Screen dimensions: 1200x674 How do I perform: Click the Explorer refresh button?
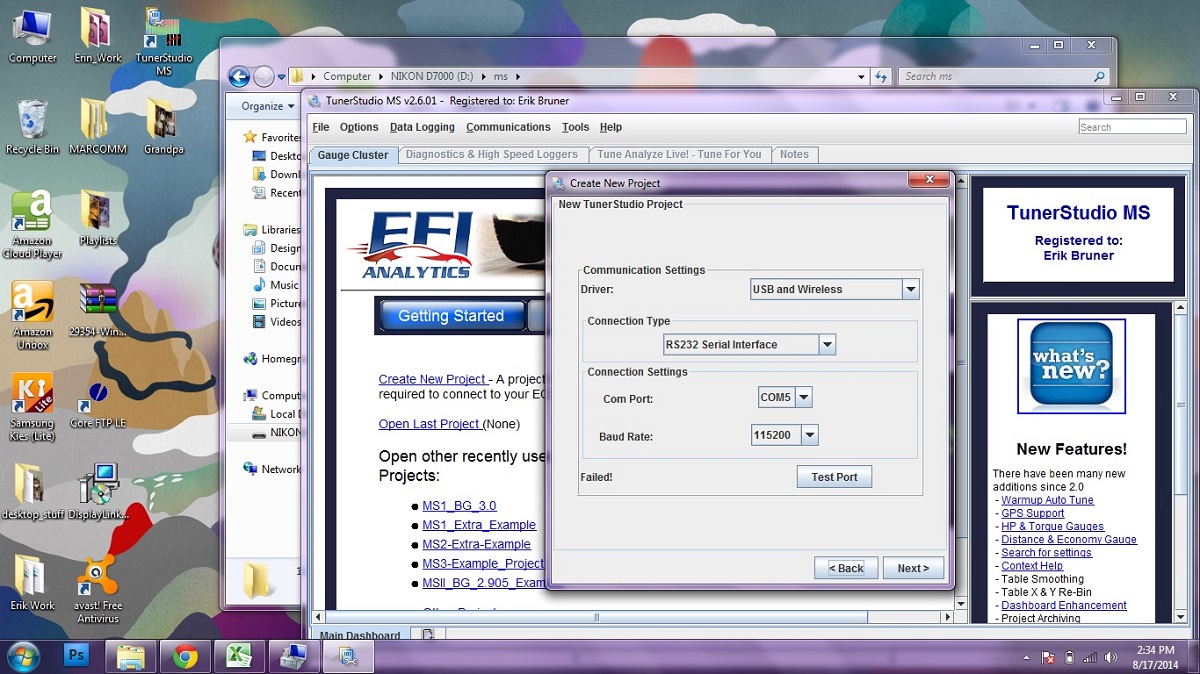[881, 76]
